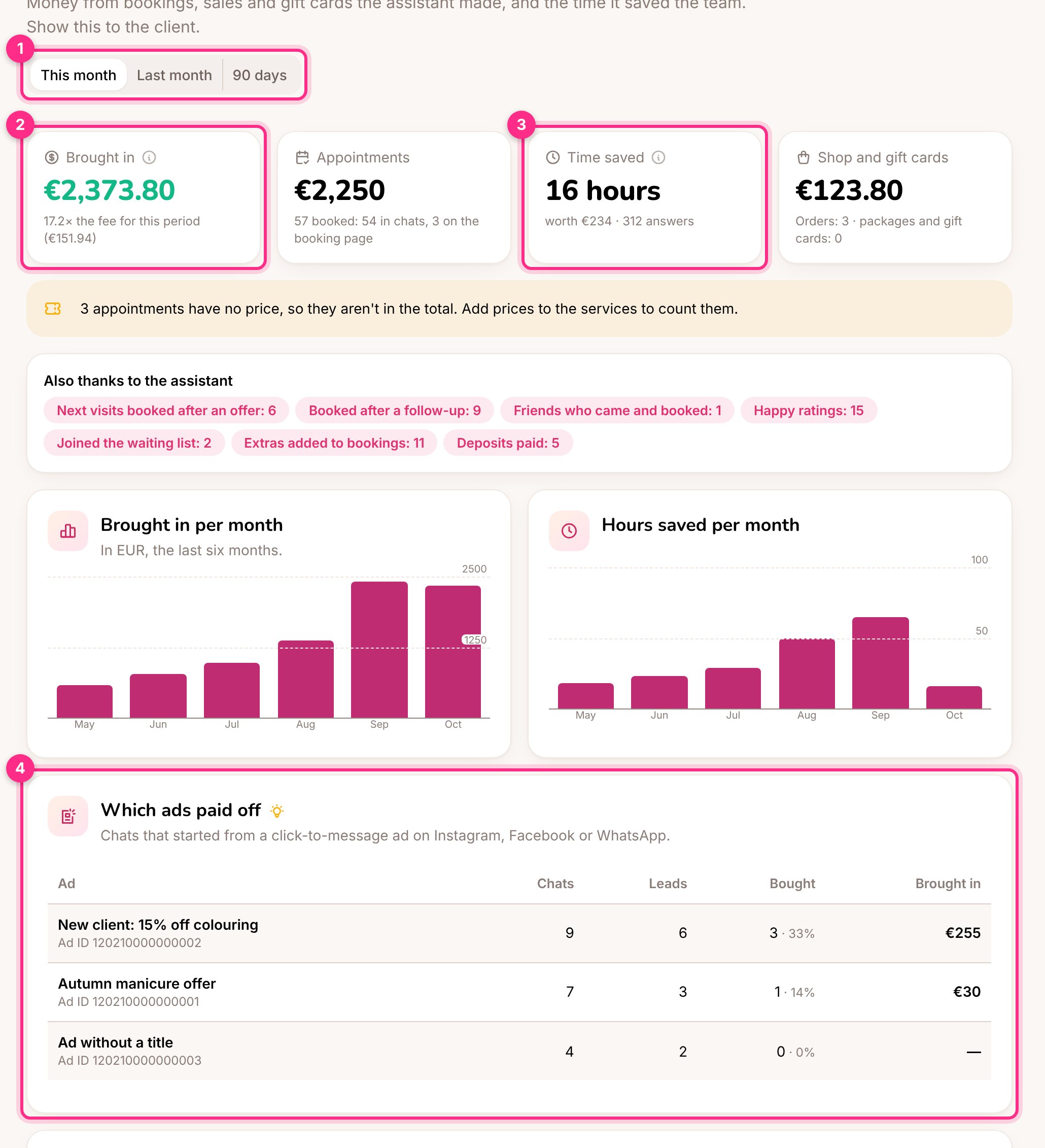Click the '3 appointments have no price' notice text
1045x1148 pixels.
click(x=409, y=309)
